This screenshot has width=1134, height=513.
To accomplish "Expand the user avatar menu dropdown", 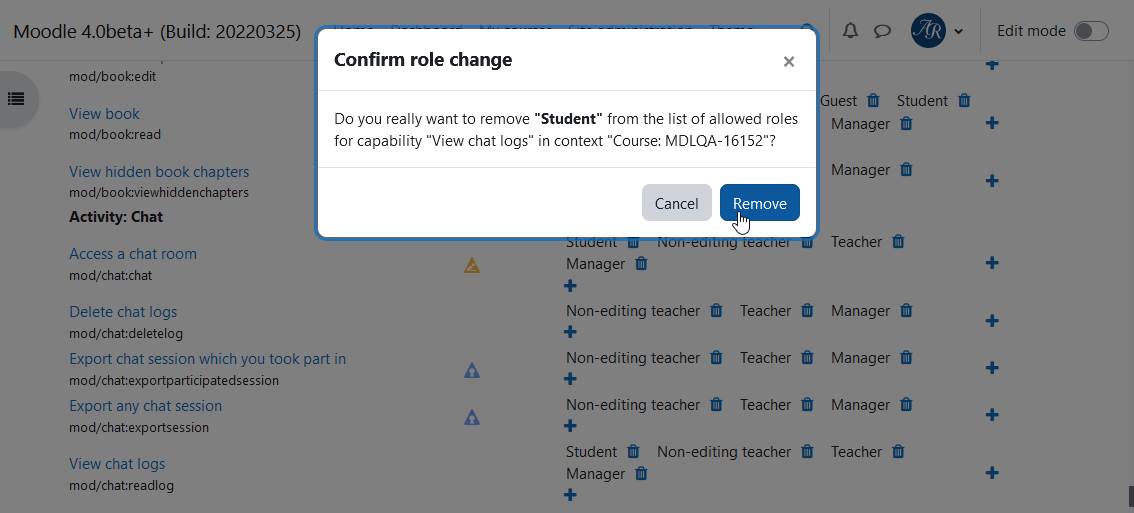I will pos(937,31).
